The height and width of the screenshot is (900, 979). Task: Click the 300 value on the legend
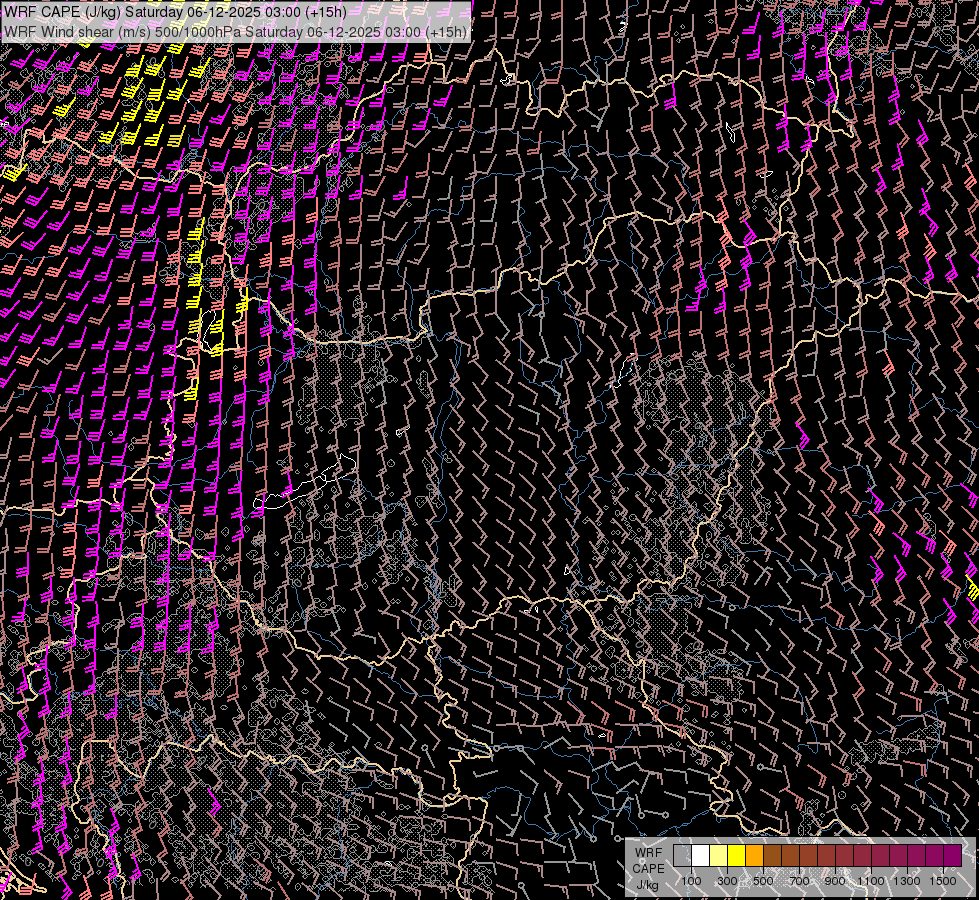(x=727, y=881)
